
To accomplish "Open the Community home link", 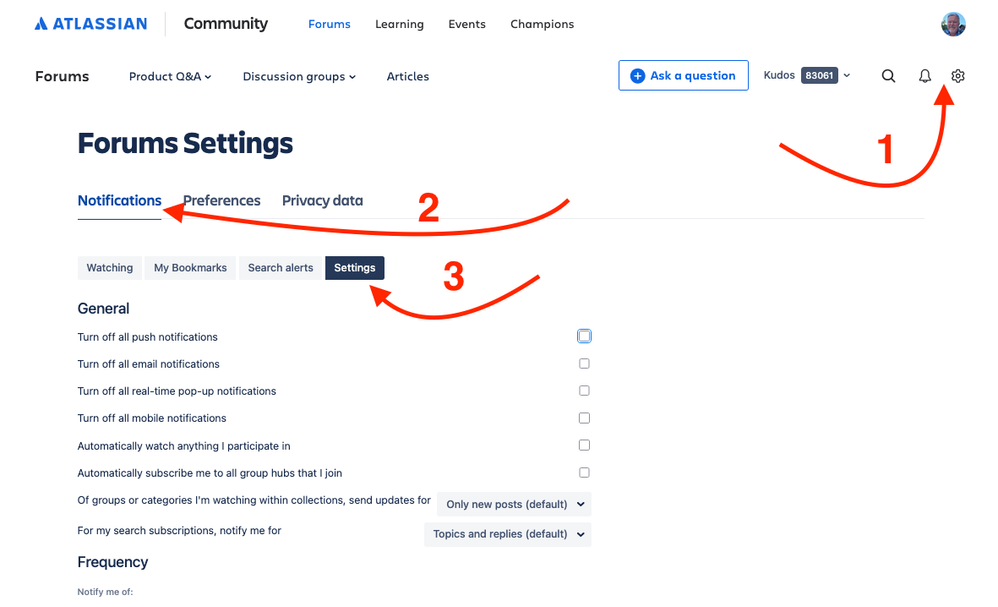I will (225, 24).
